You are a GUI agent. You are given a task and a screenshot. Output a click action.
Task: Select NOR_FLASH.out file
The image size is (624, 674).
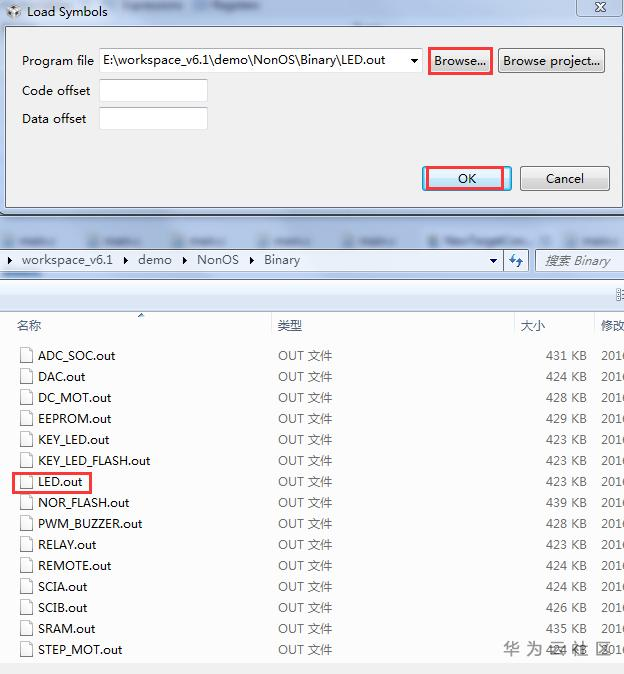(x=83, y=503)
